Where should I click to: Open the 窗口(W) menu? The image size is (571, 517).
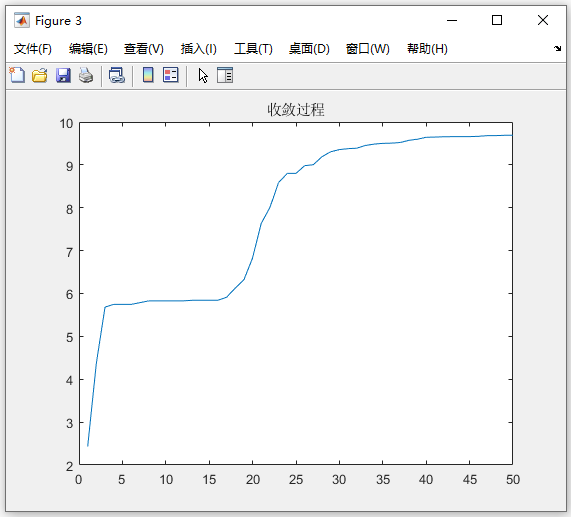click(x=367, y=49)
